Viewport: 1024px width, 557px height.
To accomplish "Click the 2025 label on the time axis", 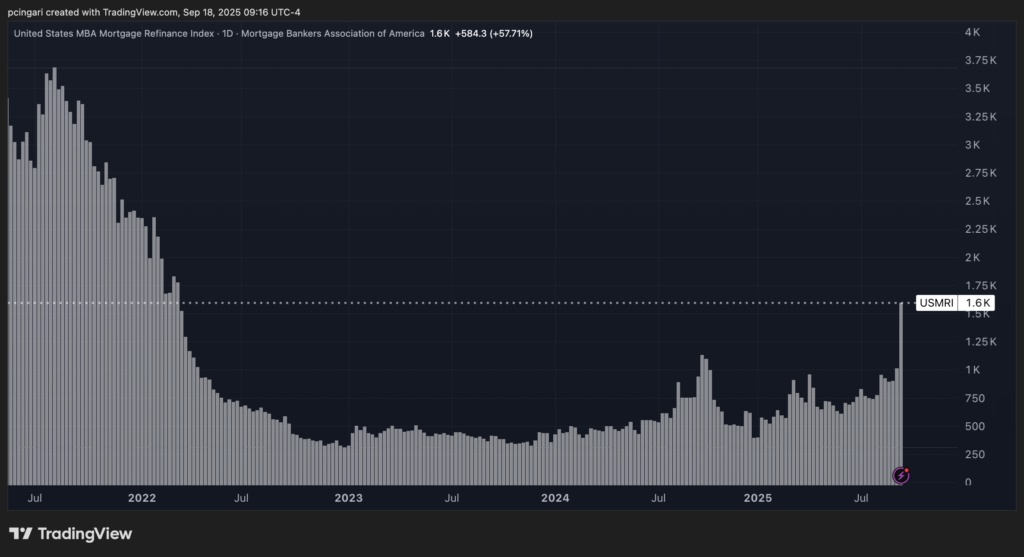I will coord(759,497).
